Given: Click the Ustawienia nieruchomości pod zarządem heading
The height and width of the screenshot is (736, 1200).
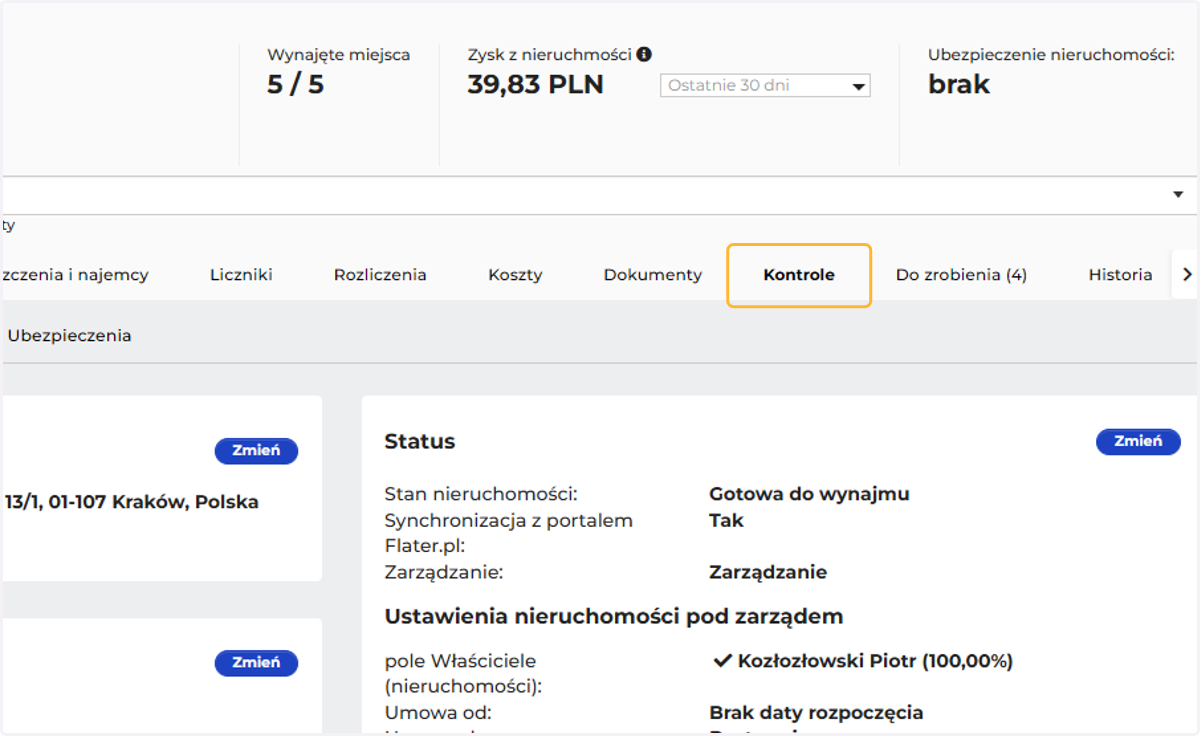Looking at the screenshot, I should pos(614,616).
